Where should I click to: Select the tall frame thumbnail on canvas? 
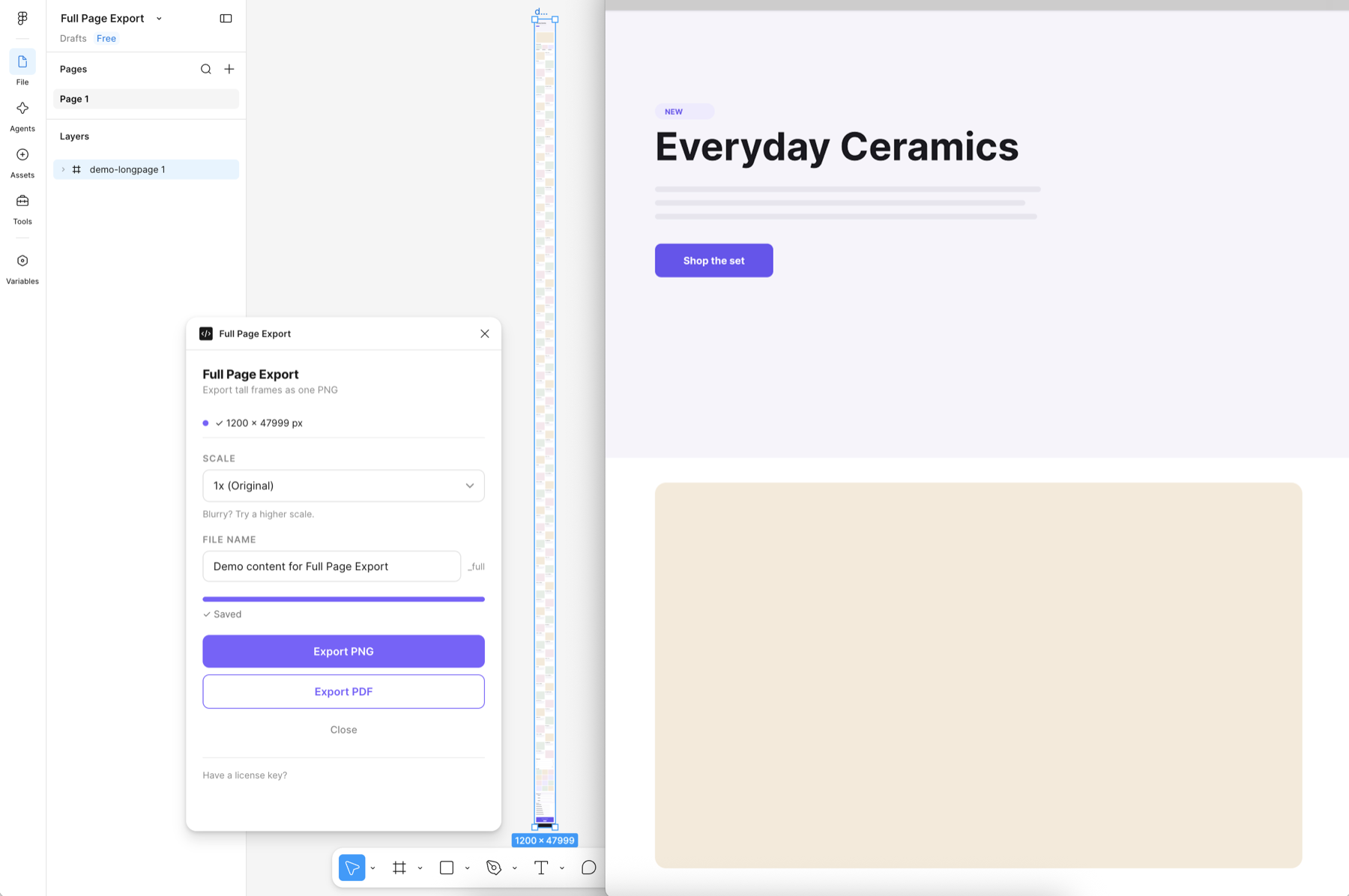tap(545, 423)
